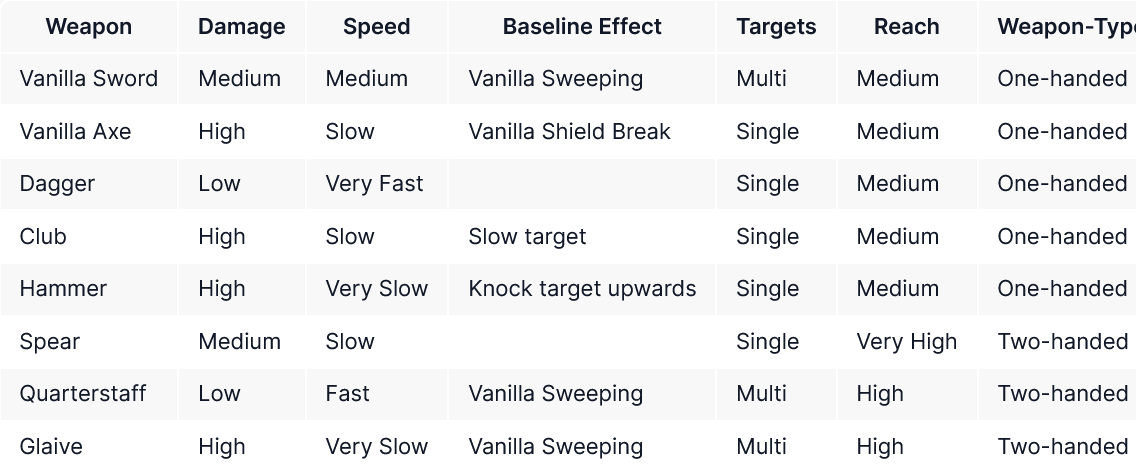Click the Damage column header
This screenshot has height=467, width=1136.
242,27
